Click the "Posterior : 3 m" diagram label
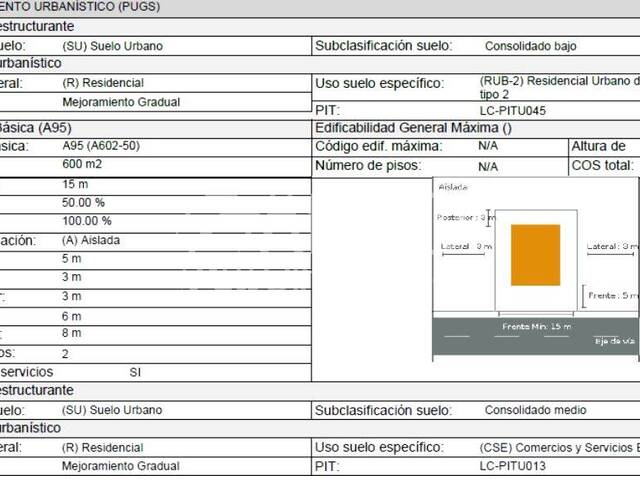Image resolution: width=640 pixels, height=480 pixels. coord(466,217)
